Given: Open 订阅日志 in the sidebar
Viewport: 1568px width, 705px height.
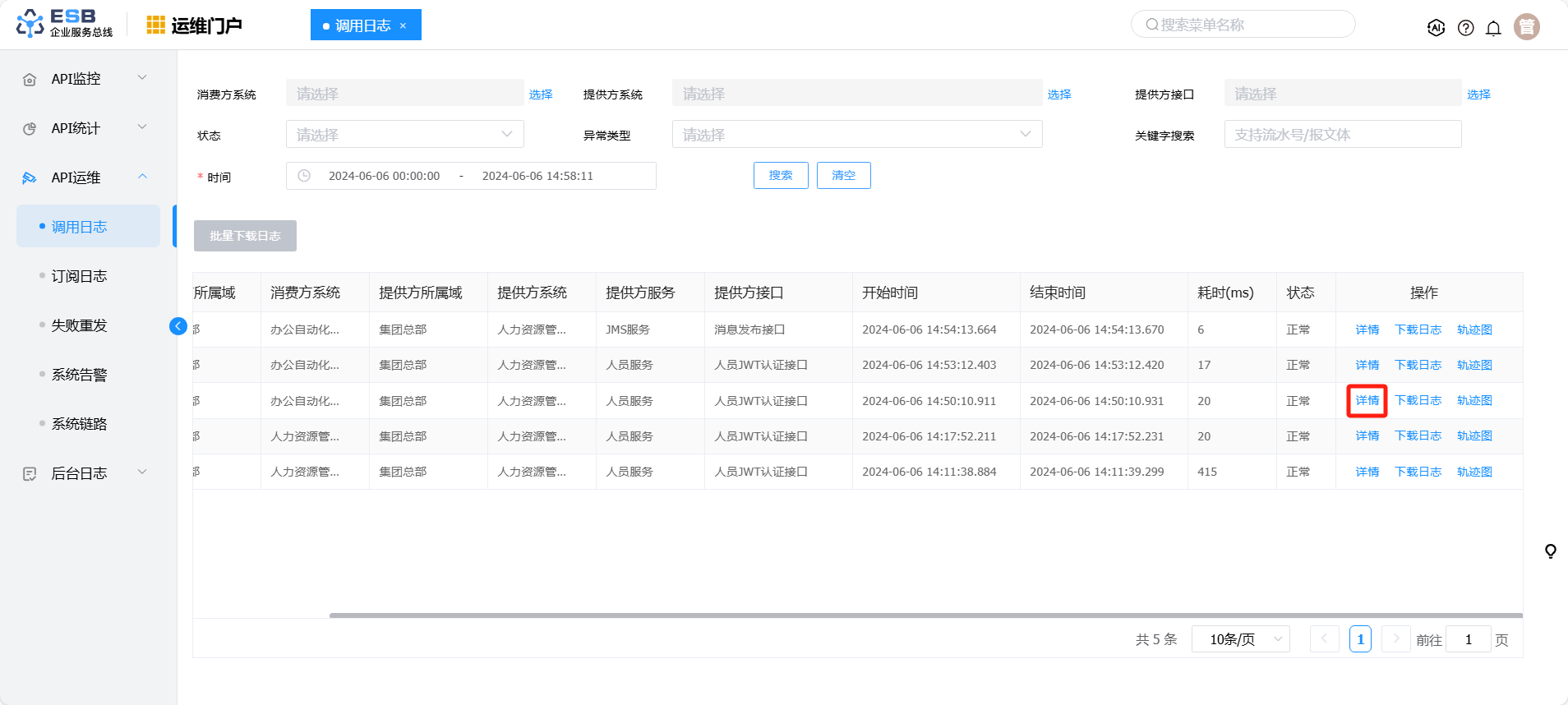Looking at the screenshot, I should point(79,276).
